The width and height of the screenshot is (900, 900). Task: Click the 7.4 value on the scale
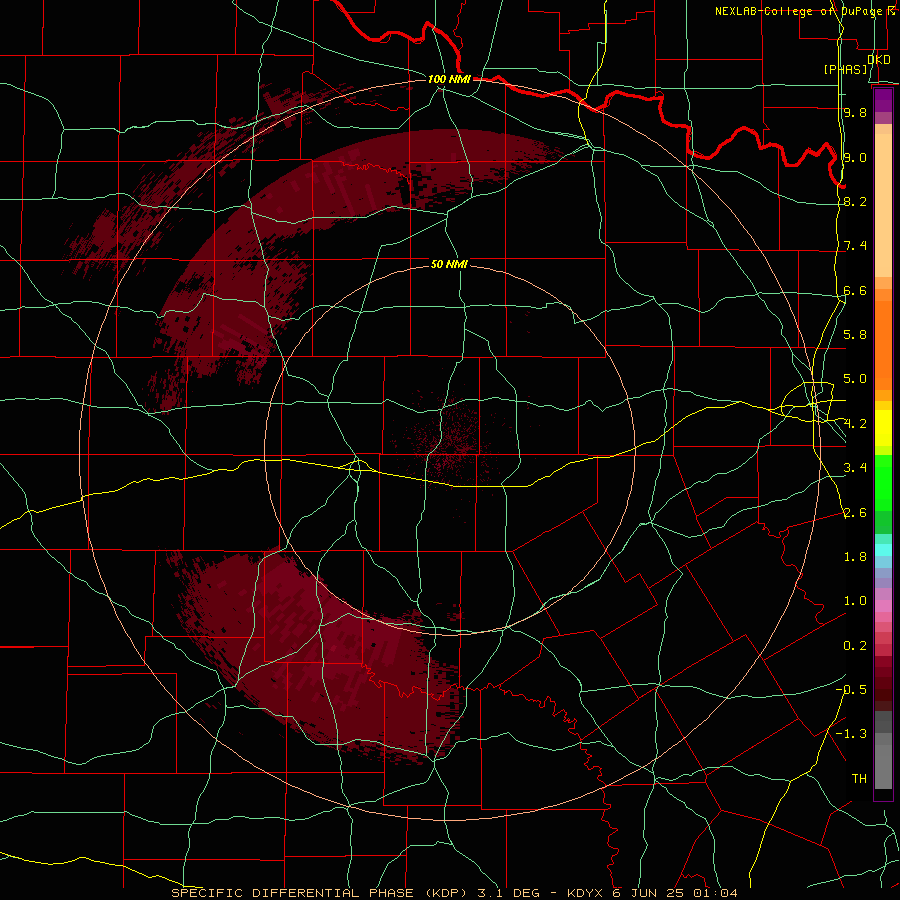[x=855, y=246]
